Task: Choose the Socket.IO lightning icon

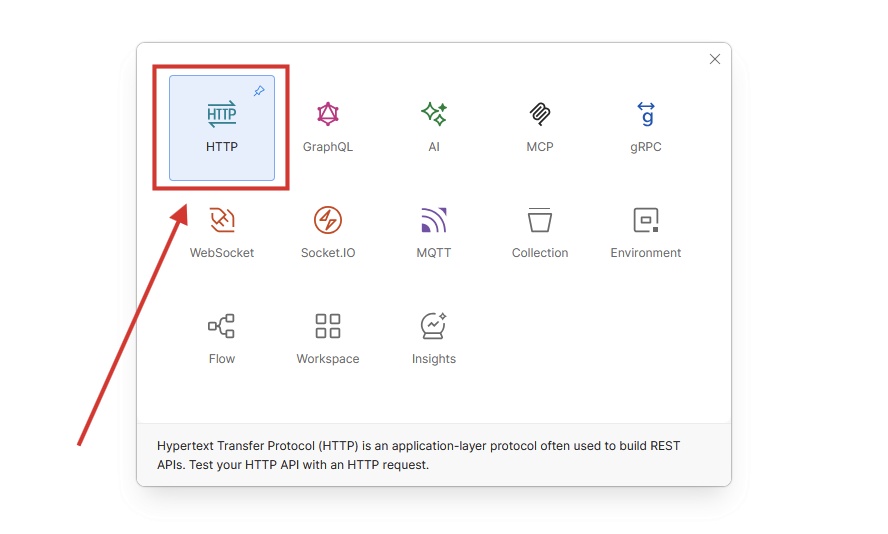Action: [x=328, y=220]
